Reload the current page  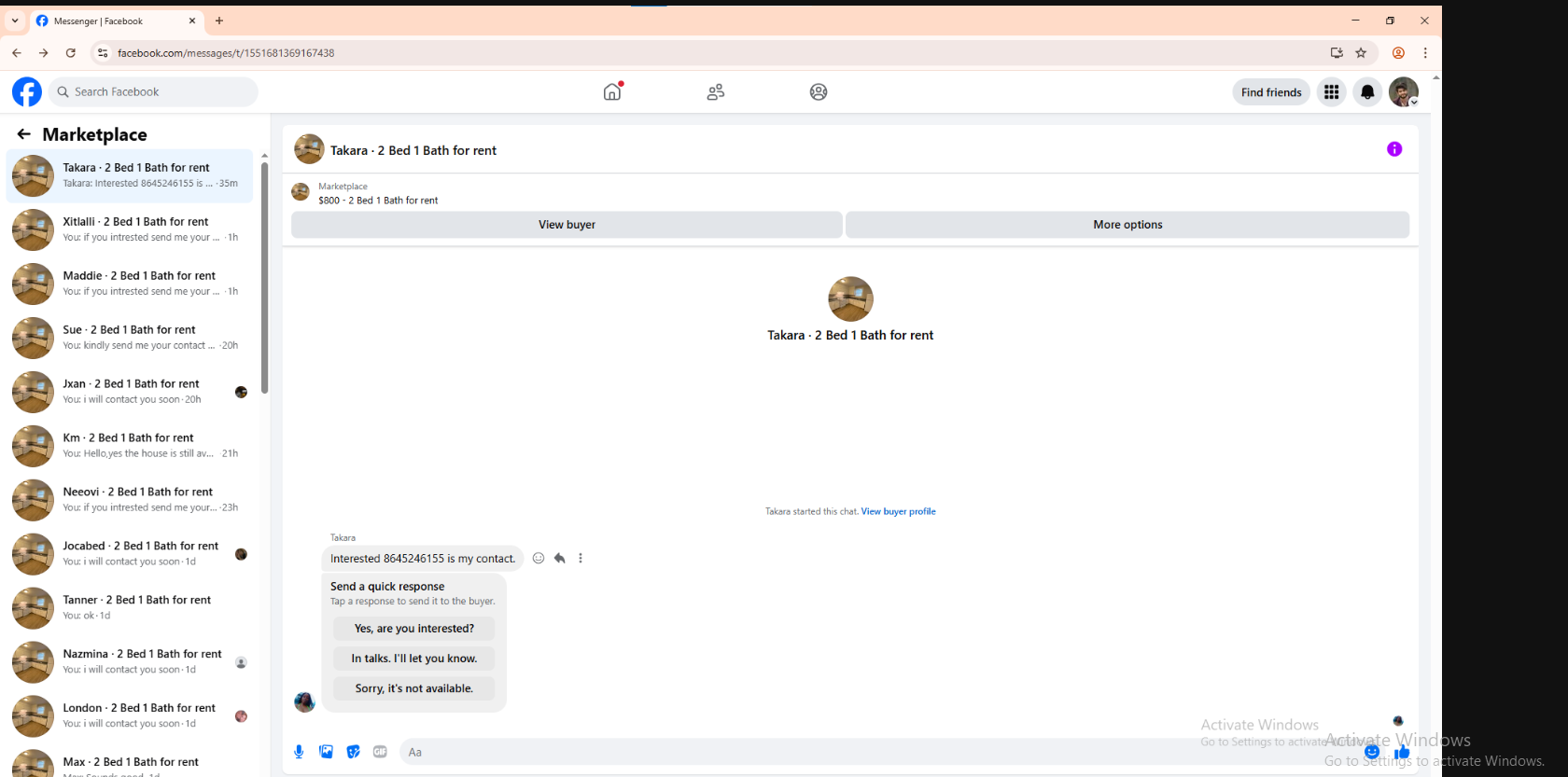(71, 53)
